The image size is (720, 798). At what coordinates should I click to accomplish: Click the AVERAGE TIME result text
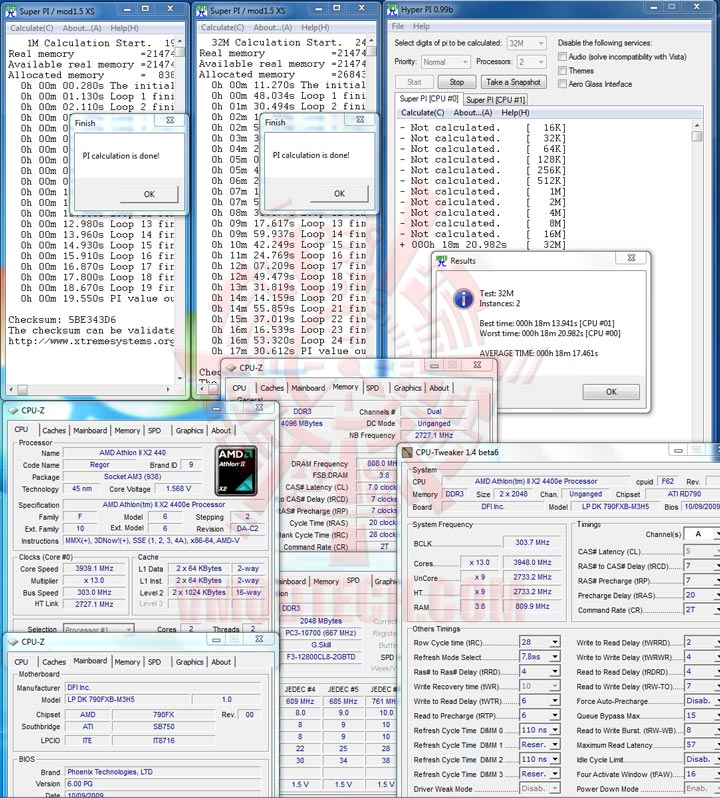tap(538, 353)
